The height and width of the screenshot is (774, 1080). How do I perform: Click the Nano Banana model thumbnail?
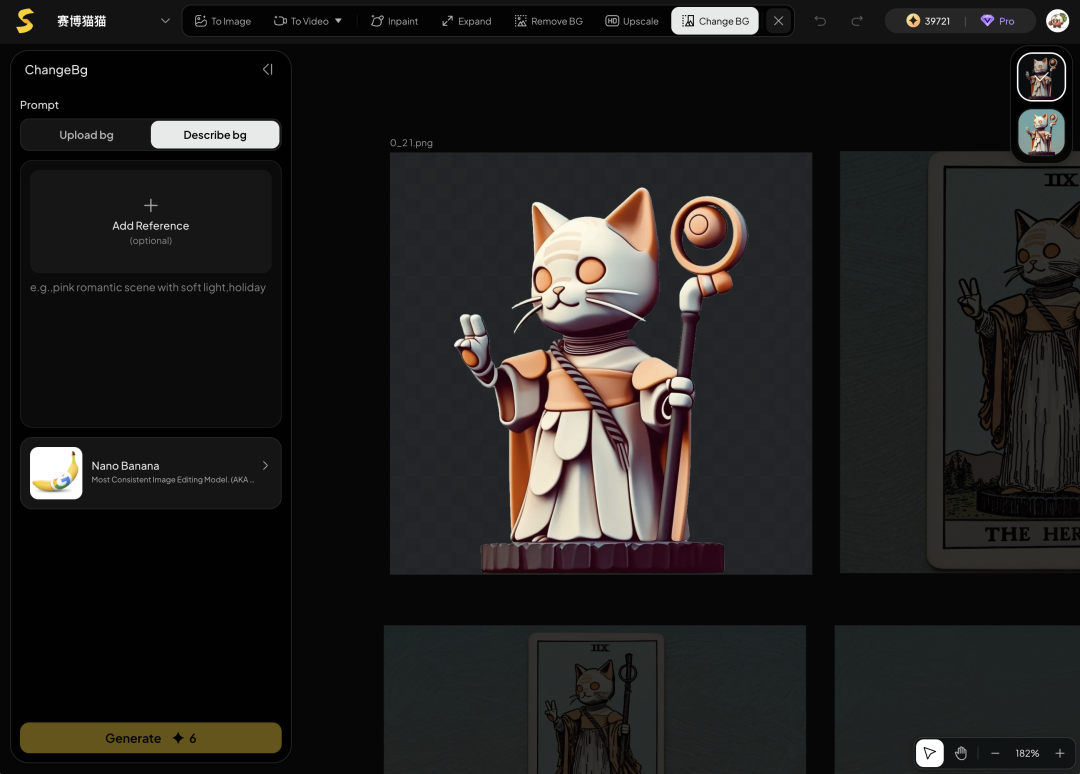click(x=56, y=473)
